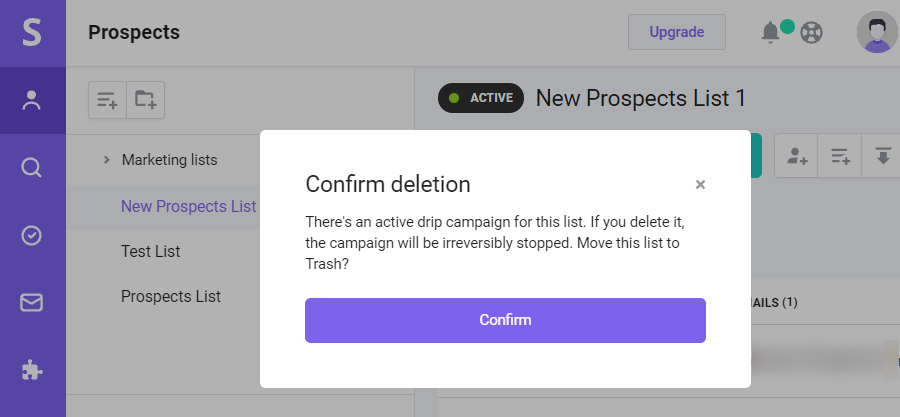Open the integrations puzzle icon in sidebar
This screenshot has width=900, height=417.
coord(32,371)
